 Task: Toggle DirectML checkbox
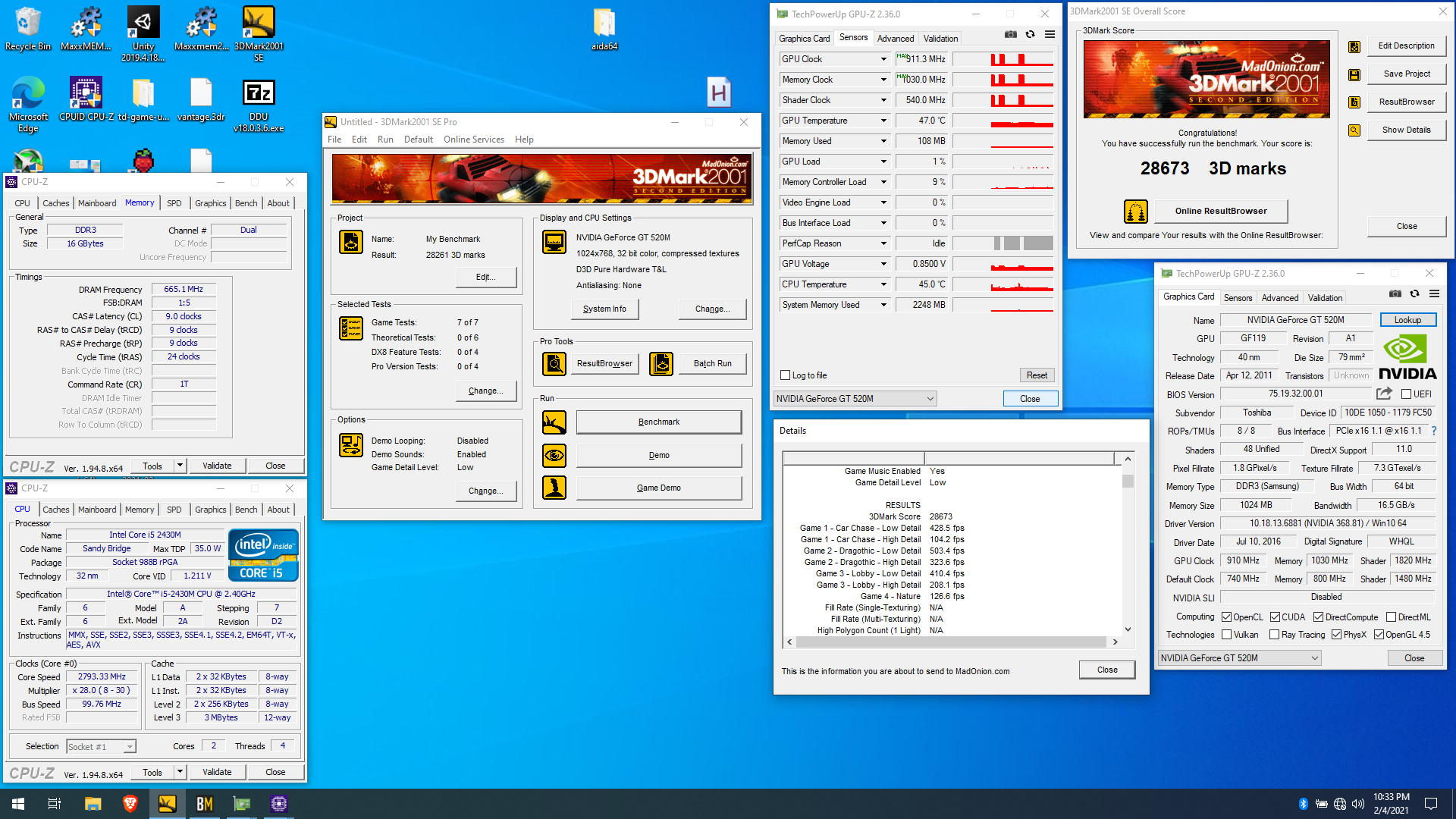(1391, 617)
